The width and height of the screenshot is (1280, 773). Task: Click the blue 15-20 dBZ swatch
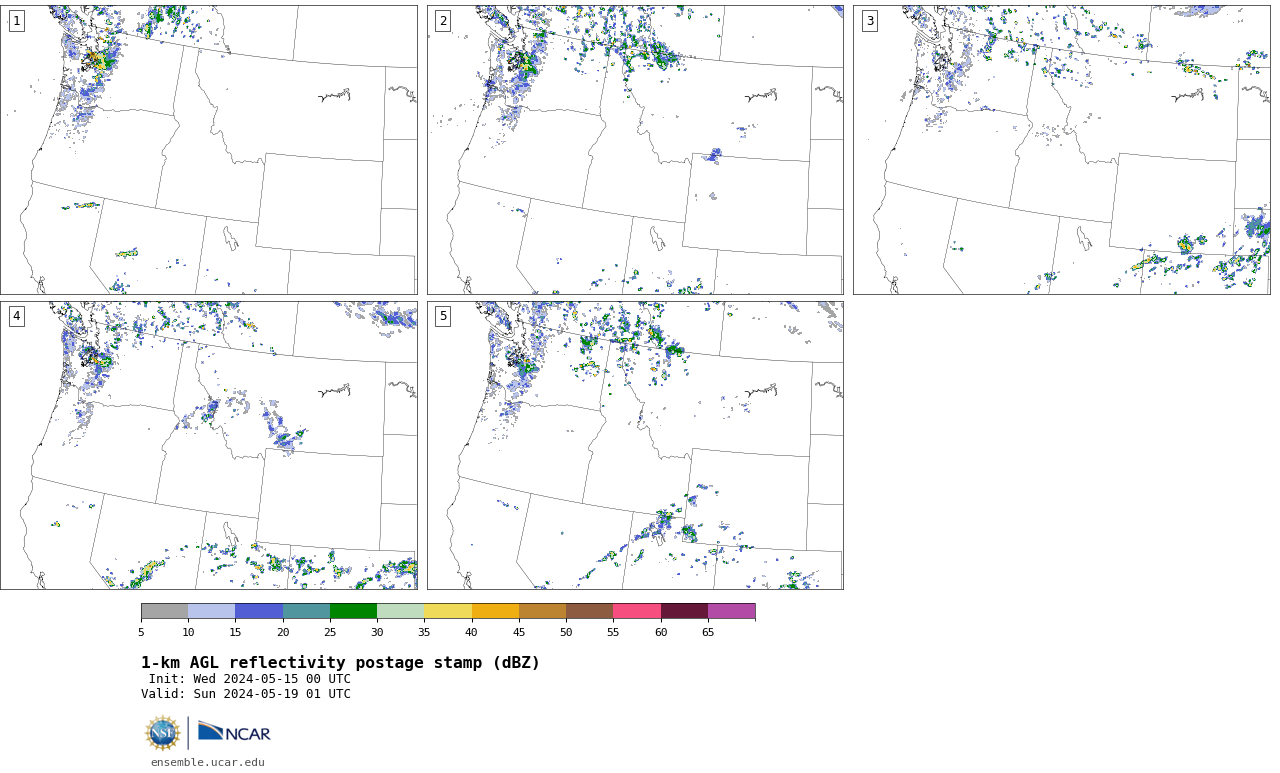click(259, 611)
